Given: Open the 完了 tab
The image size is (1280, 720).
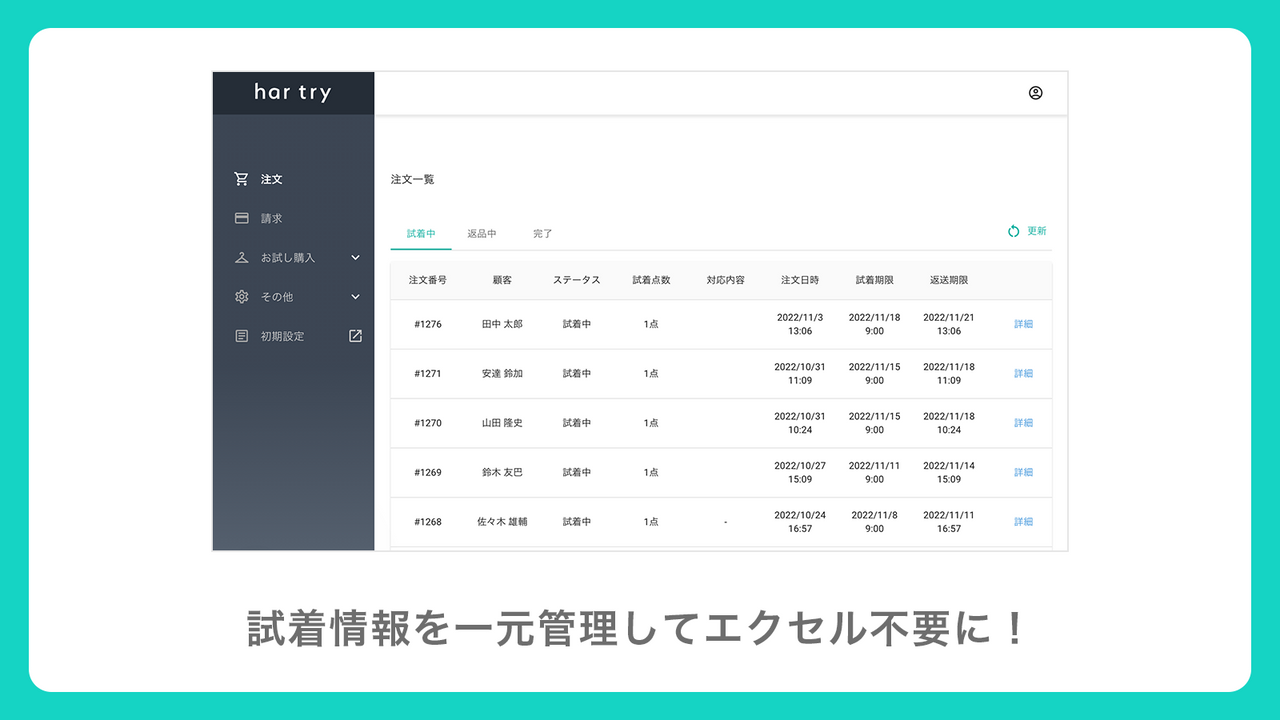Looking at the screenshot, I should [542, 232].
